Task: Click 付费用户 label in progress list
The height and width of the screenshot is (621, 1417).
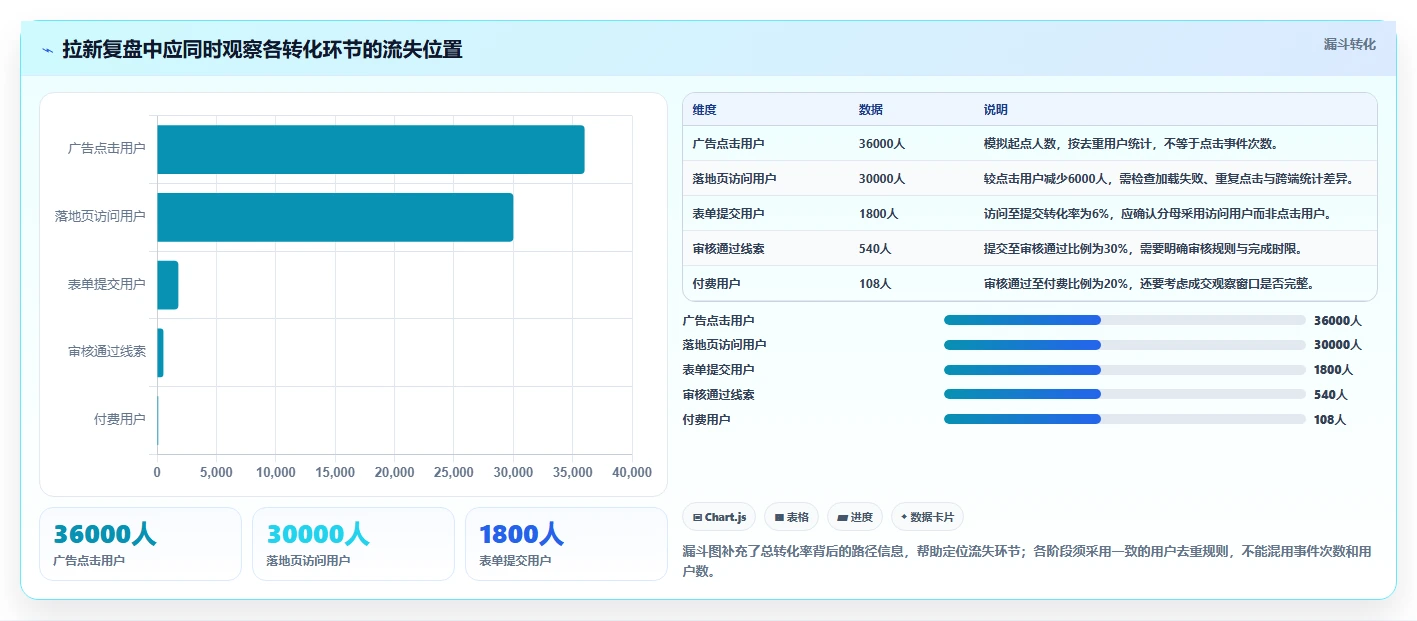Action: coord(707,420)
